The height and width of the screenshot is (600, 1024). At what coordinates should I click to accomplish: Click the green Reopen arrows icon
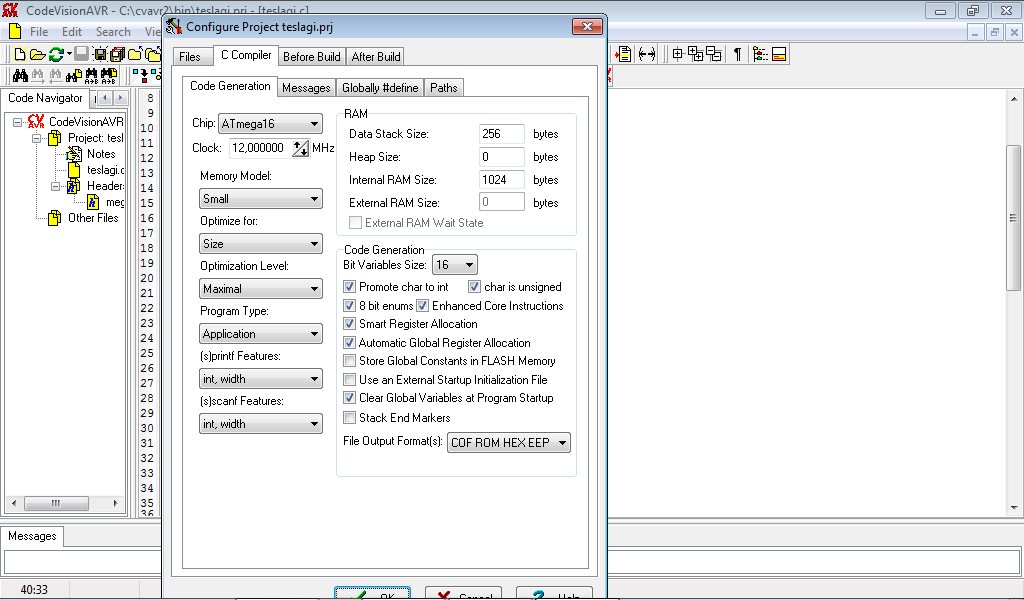[x=56, y=54]
